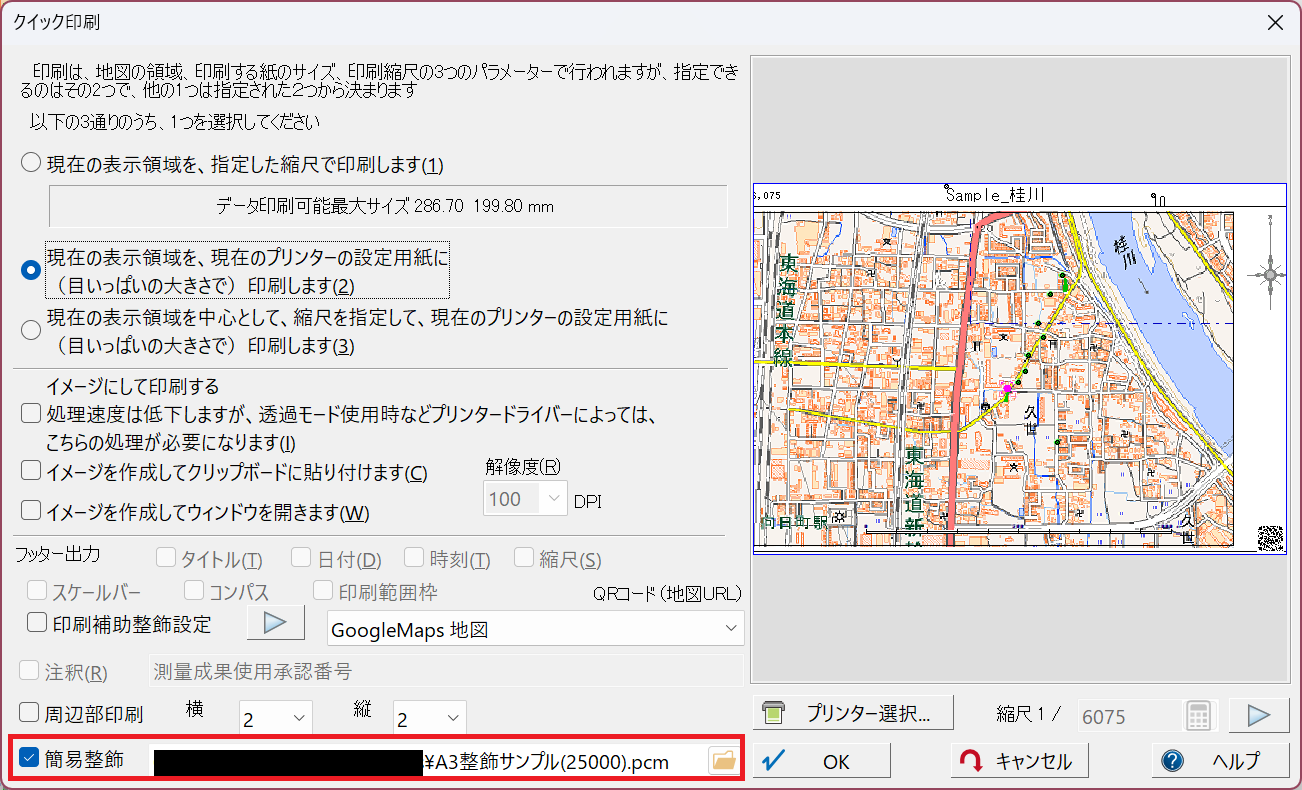Click the map preview thumbnail
Image resolution: width=1302 pixels, height=790 pixels.
click(1019, 369)
